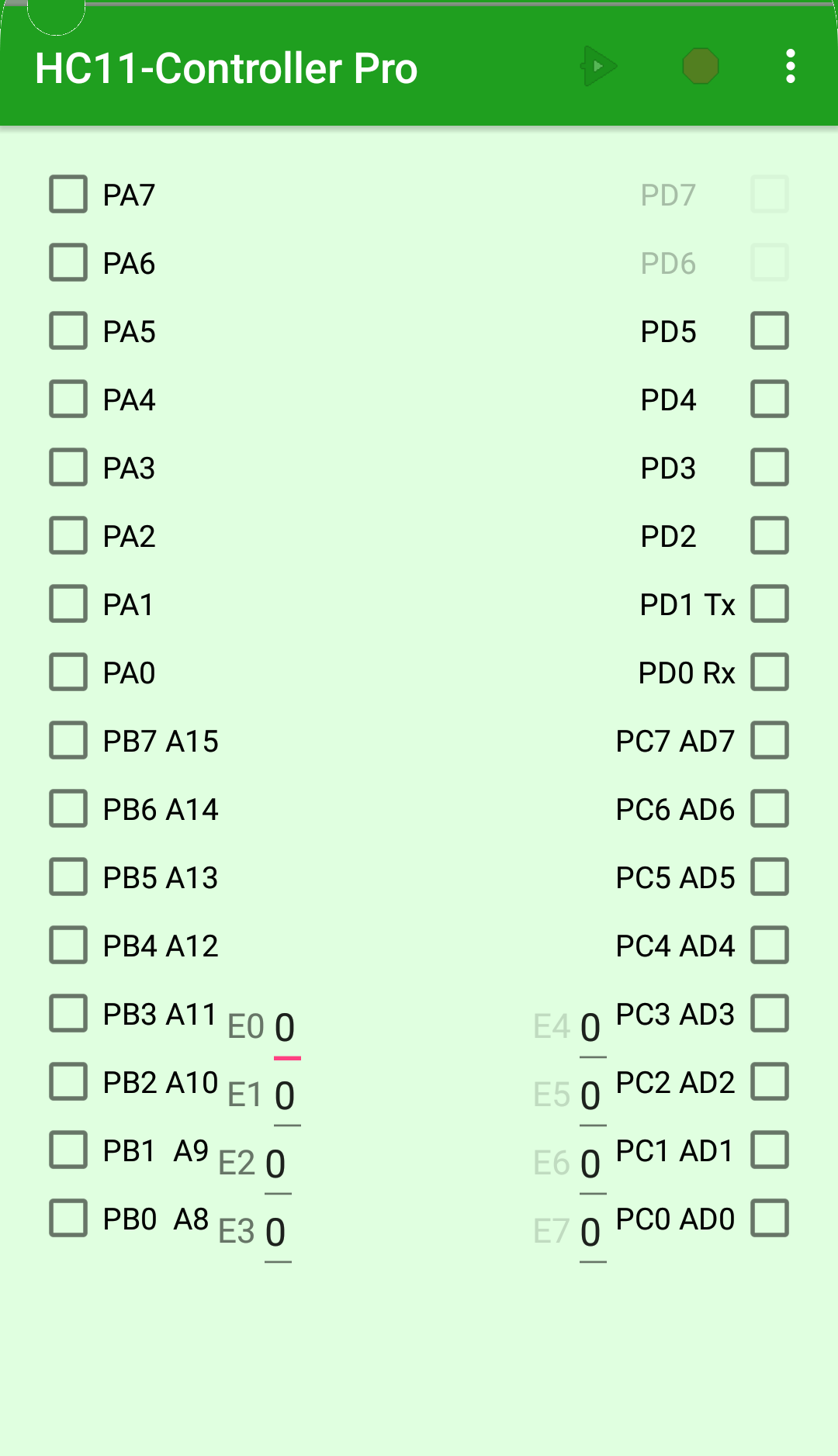Check the PD2 pin checkbox
This screenshot has height=1456, width=838.
770,535
